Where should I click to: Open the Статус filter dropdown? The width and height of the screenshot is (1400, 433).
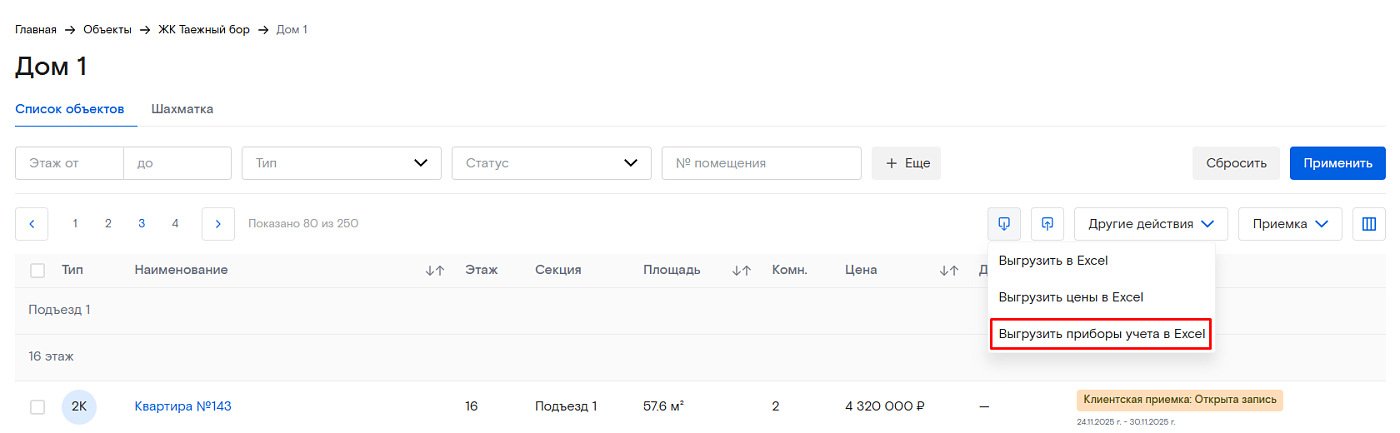[x=551, y=163]
